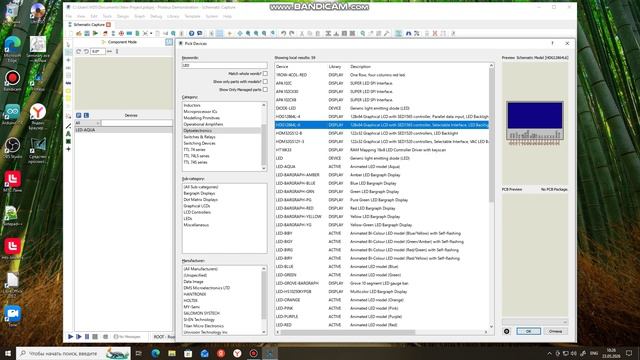Select the 2D text A tool
The image size is (640, 360).
[x=68, y=134]
